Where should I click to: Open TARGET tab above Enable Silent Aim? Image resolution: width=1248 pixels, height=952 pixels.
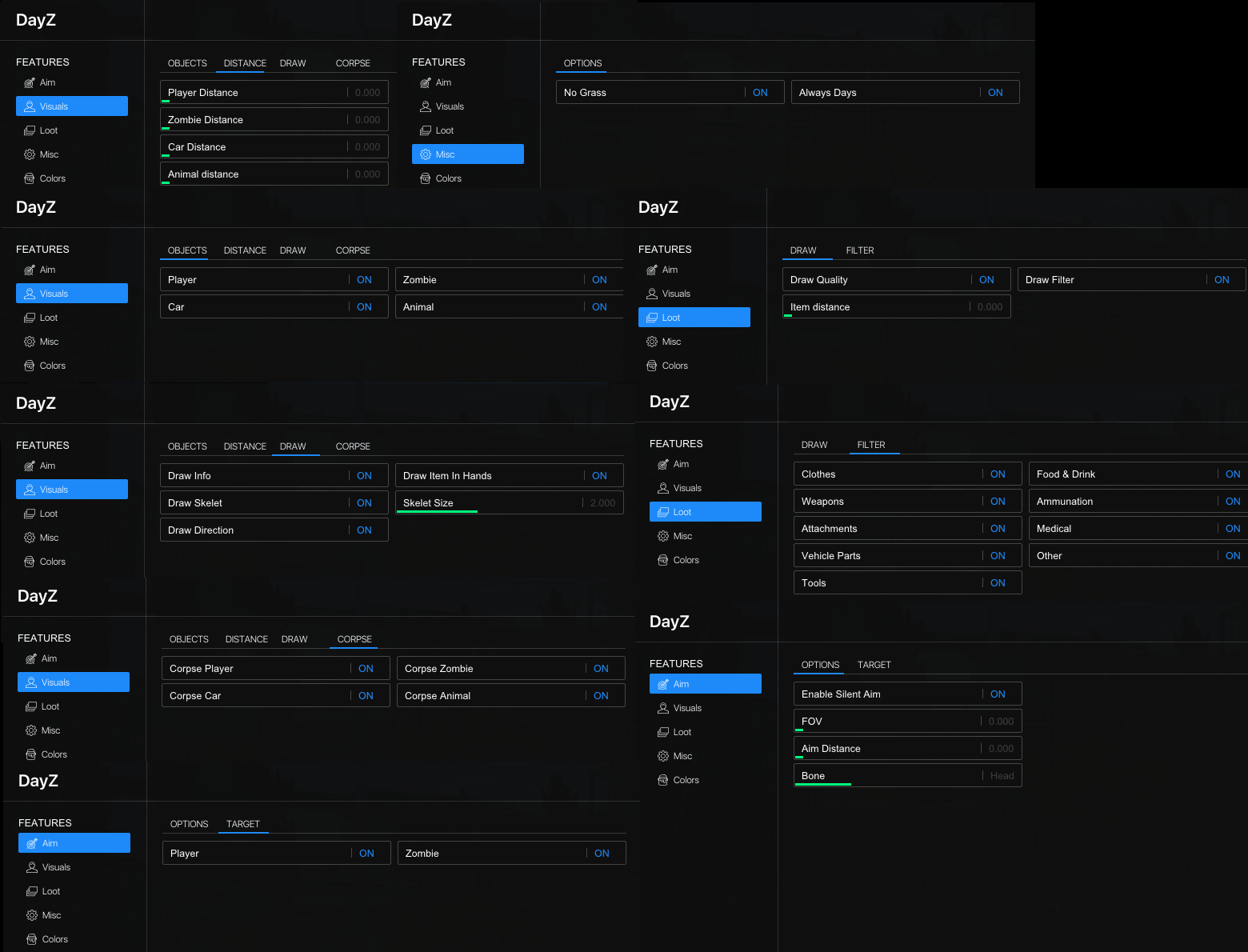pos(874,665)
